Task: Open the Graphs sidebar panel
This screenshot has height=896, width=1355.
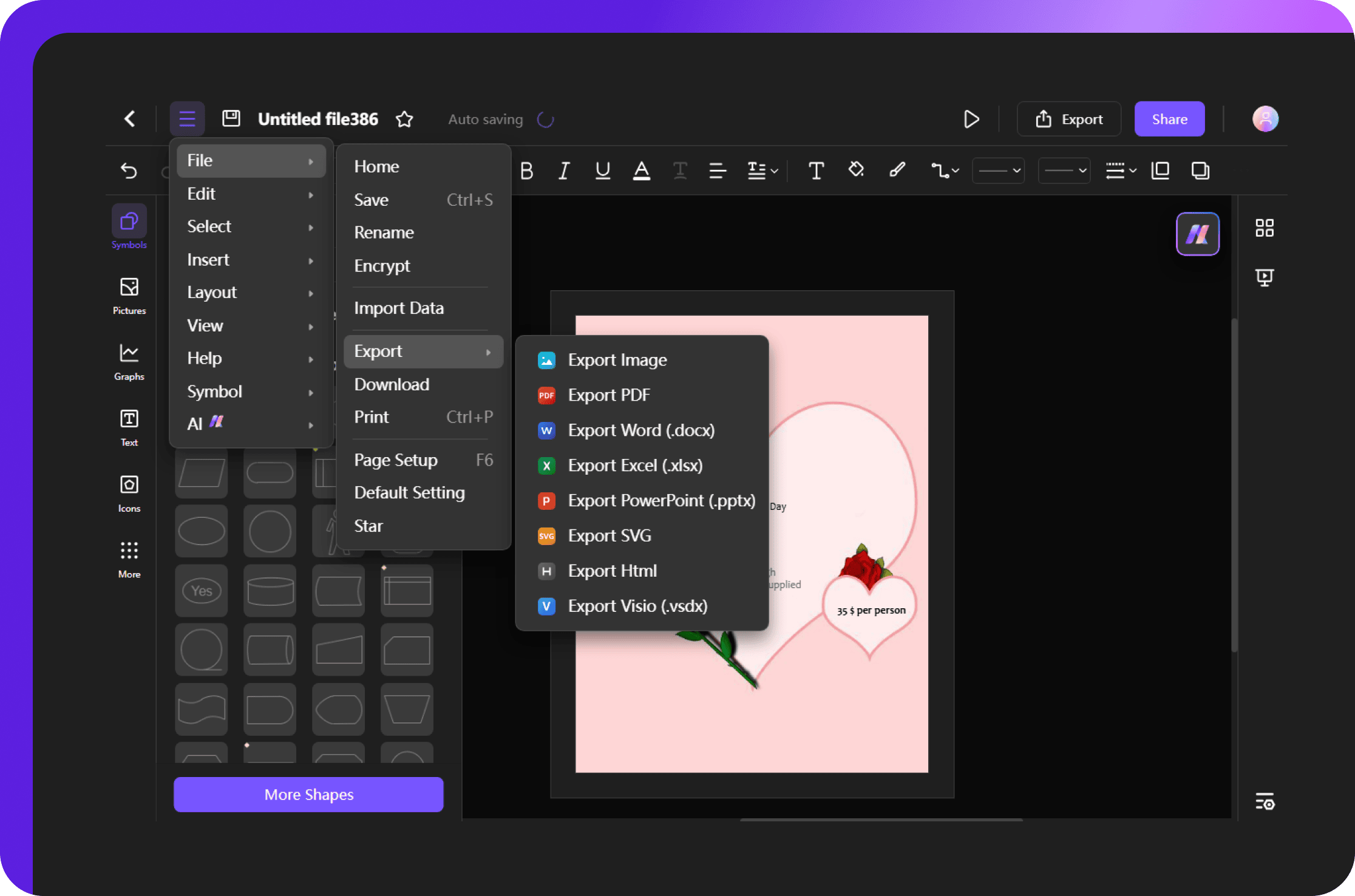Action: (x=129, y=362)
